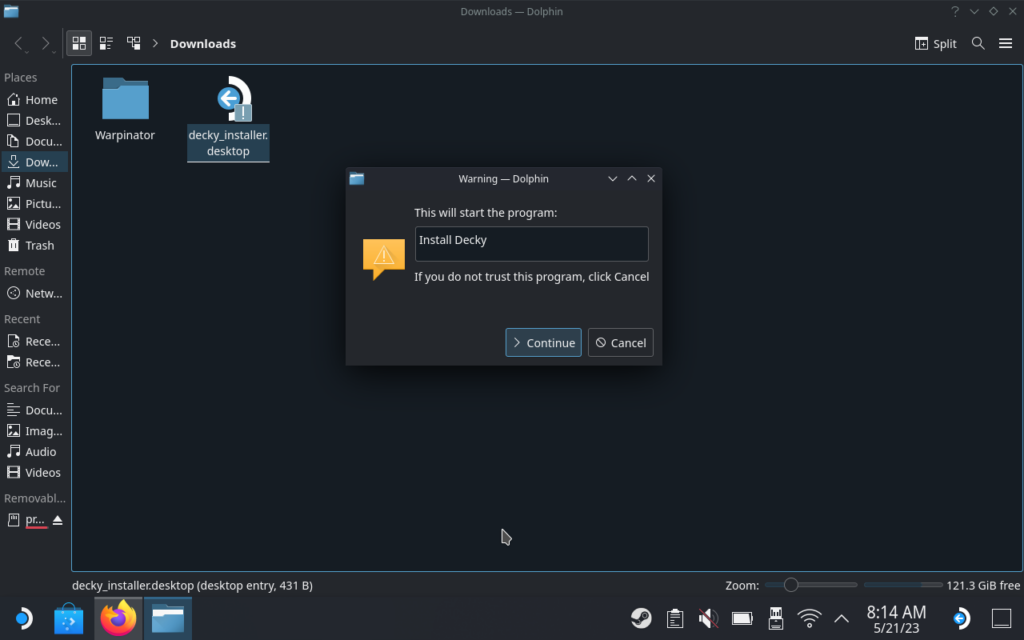Open the Dolphin hamburger menu
This screenshot has height=640, width=1024.
click(1006, 43)
